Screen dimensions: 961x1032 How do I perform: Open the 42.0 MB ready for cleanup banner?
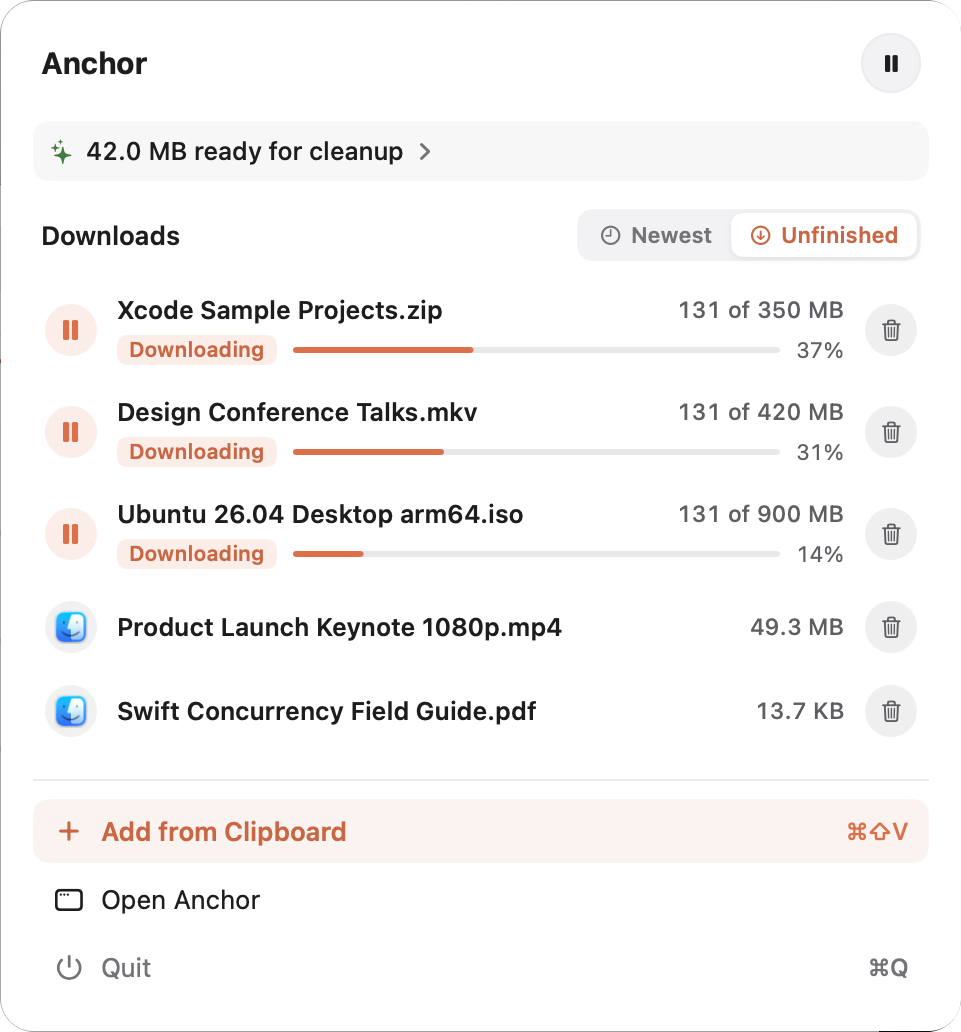click(480, 151)
